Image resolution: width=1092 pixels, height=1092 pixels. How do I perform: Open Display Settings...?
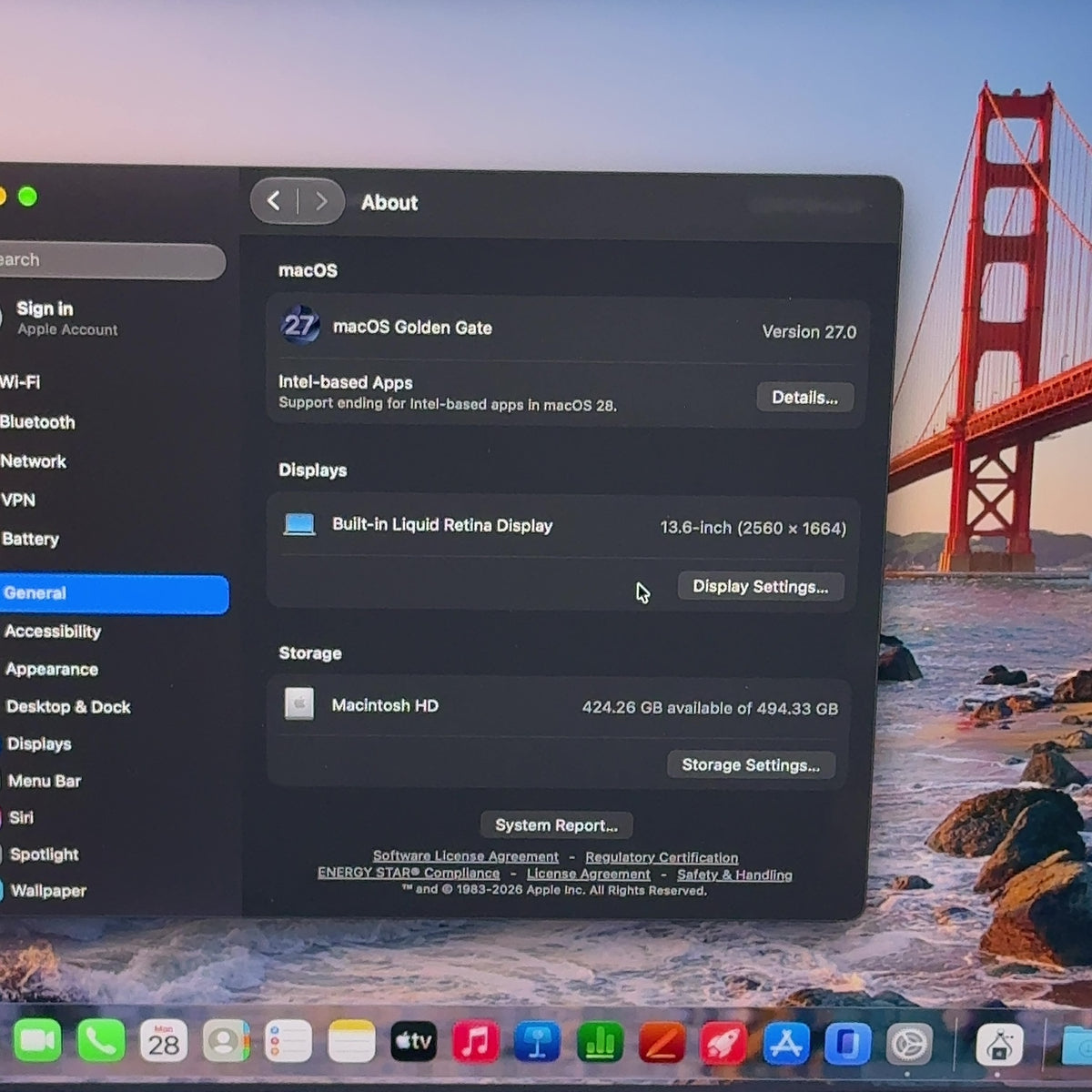tap(760, 586)
